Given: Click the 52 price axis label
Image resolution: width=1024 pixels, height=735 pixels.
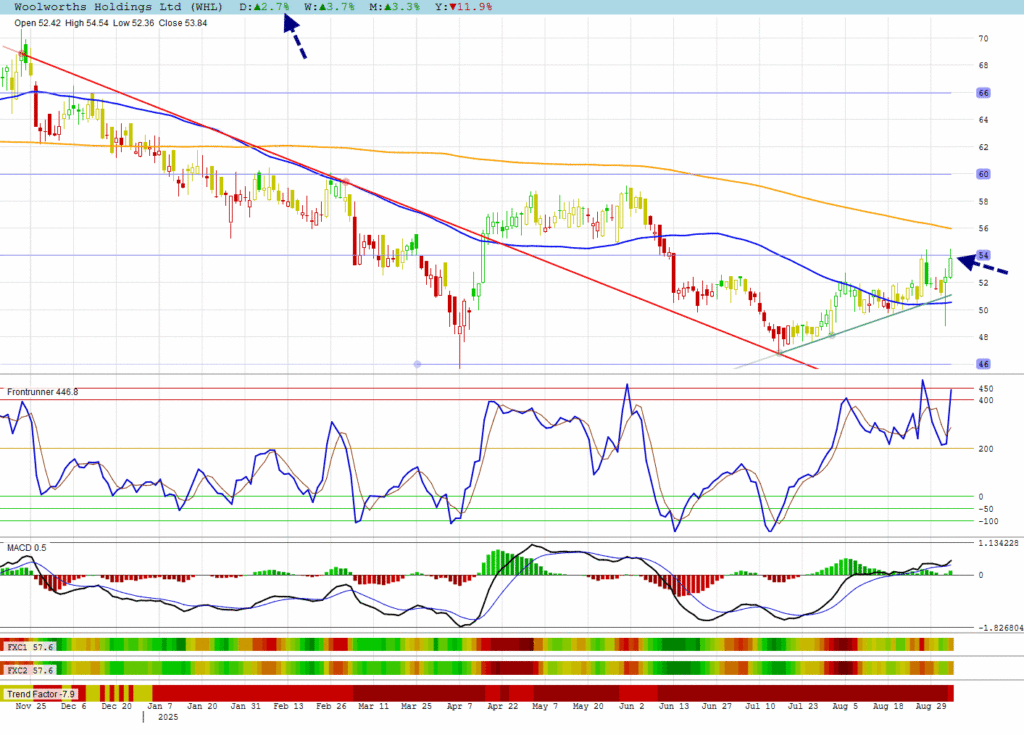Looking at the screenshot, I should [983, 283].
